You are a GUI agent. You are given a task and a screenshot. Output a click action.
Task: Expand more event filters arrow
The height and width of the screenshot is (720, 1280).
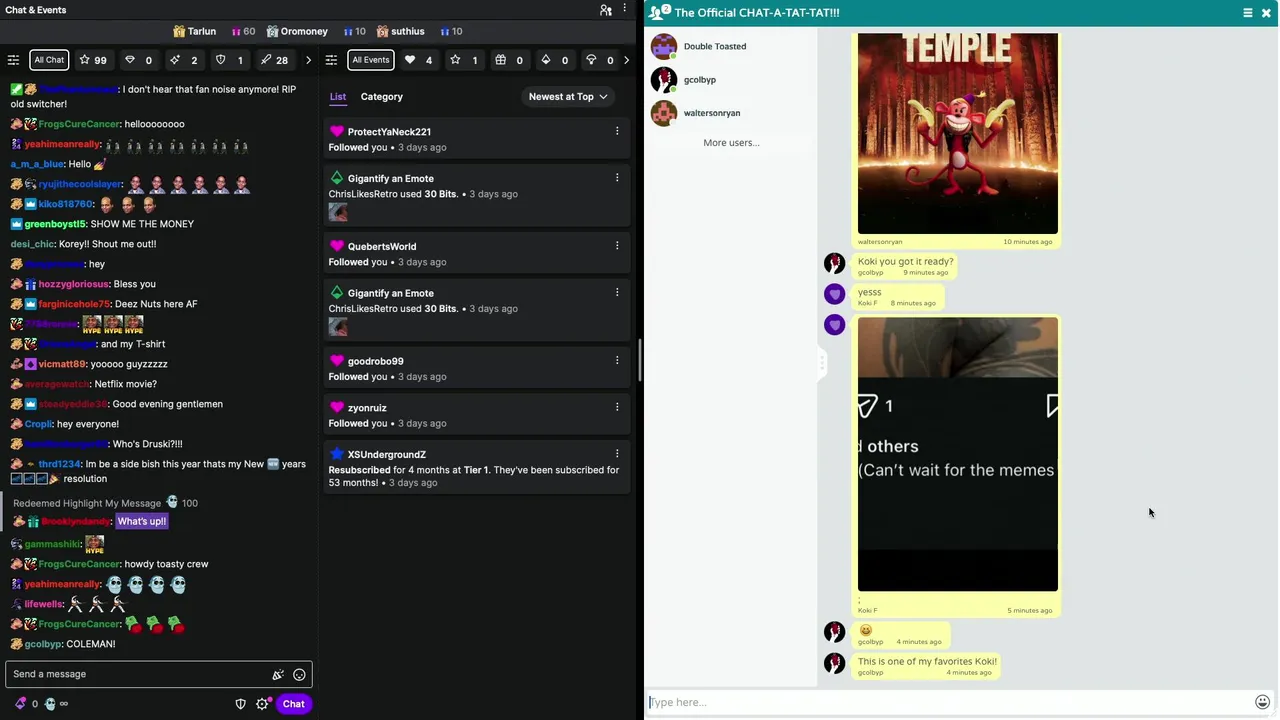626,60
